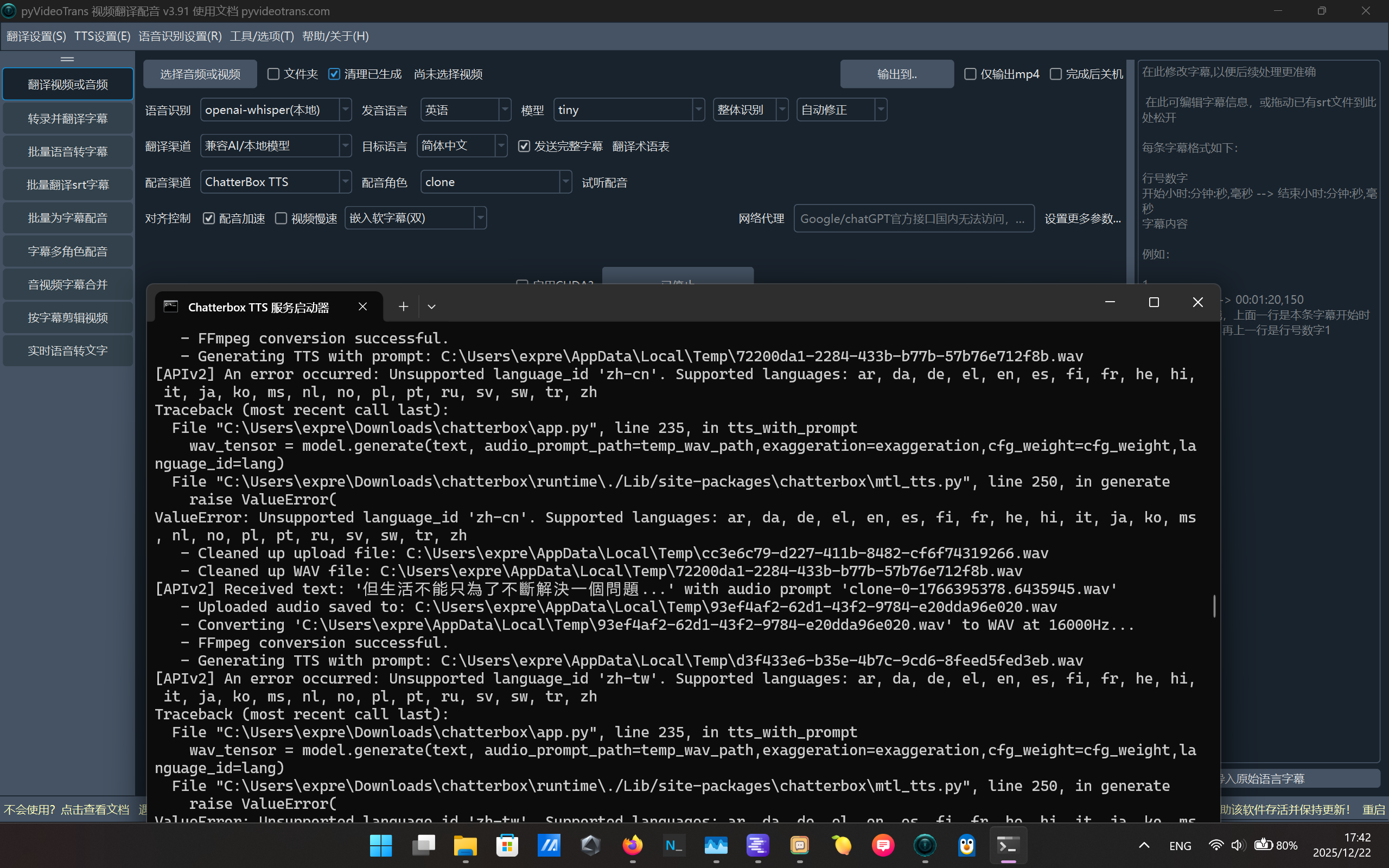This screenshot has width=1389, height=868.
Task: Collapse the sidebar with the hamburger handle
Action: 67,59
